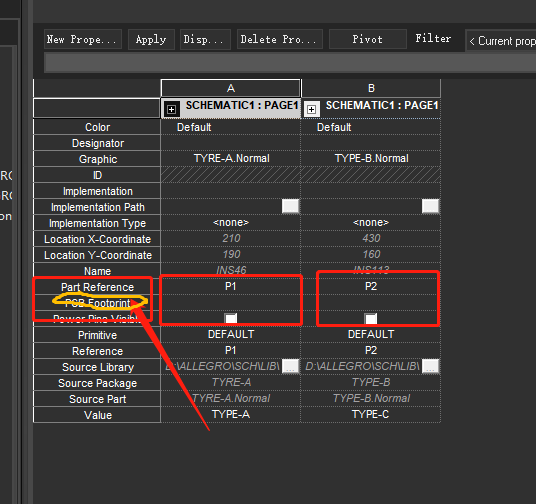Click Source Package cell TYRE-A
This screenshot has width=536, height=504.
[x=231, y=382]
